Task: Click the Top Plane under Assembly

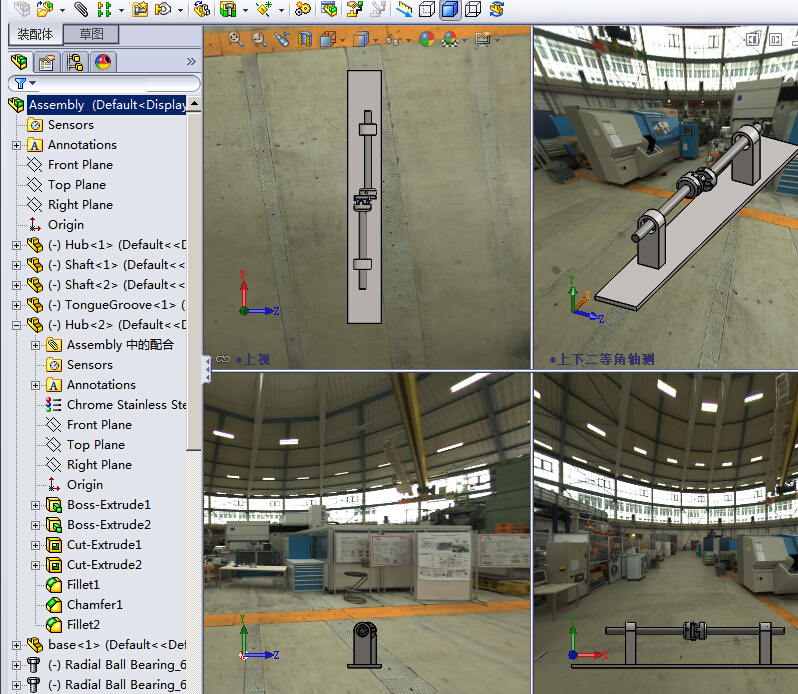Action: pyautogui.click(x=76, y=185)
